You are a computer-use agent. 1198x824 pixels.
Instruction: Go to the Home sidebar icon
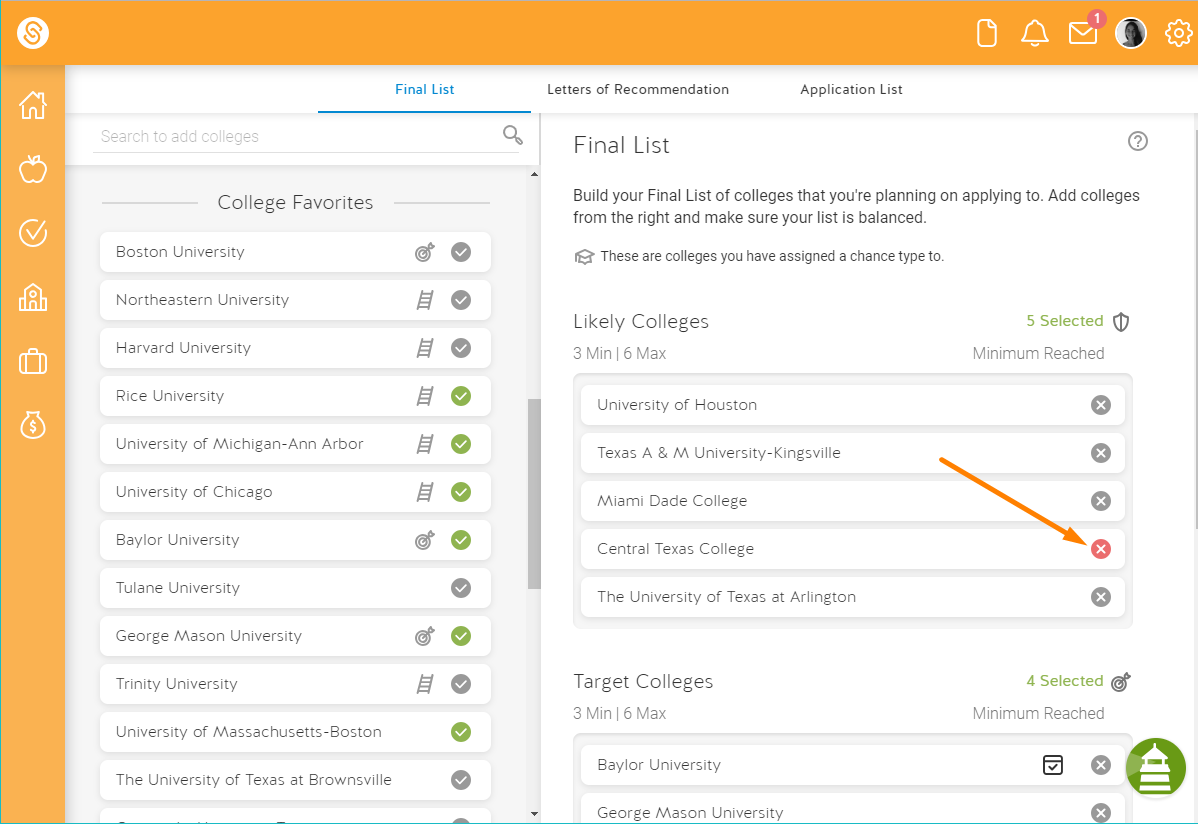click(x=33, y=105)
